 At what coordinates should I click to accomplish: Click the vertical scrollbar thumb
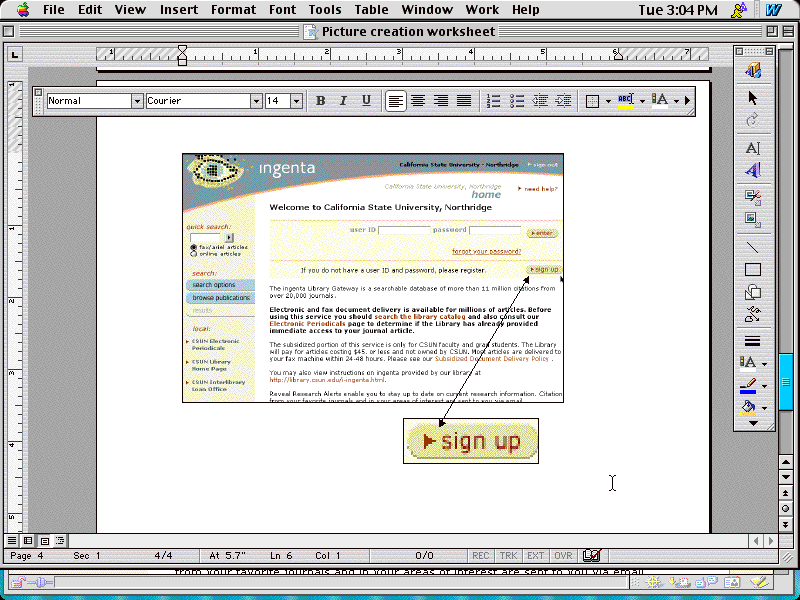coord(785,382)
